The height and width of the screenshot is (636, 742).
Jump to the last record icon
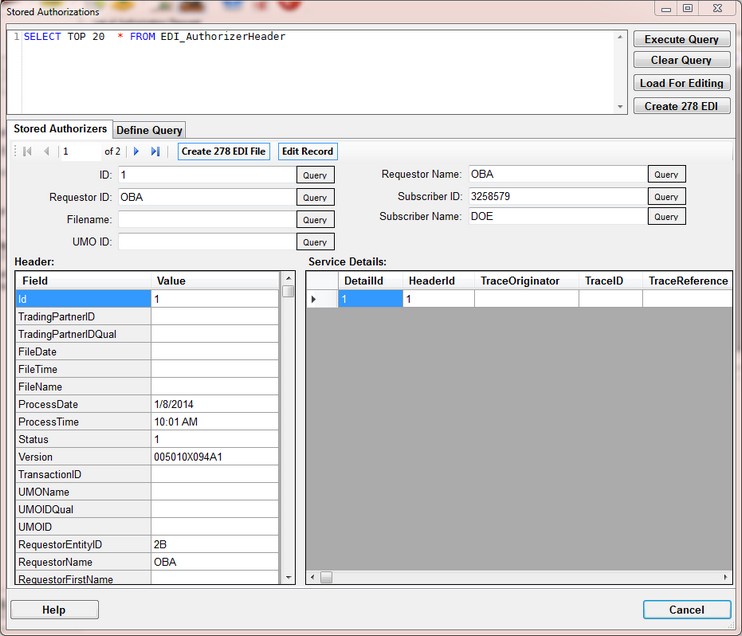click(x=155, y=151)
